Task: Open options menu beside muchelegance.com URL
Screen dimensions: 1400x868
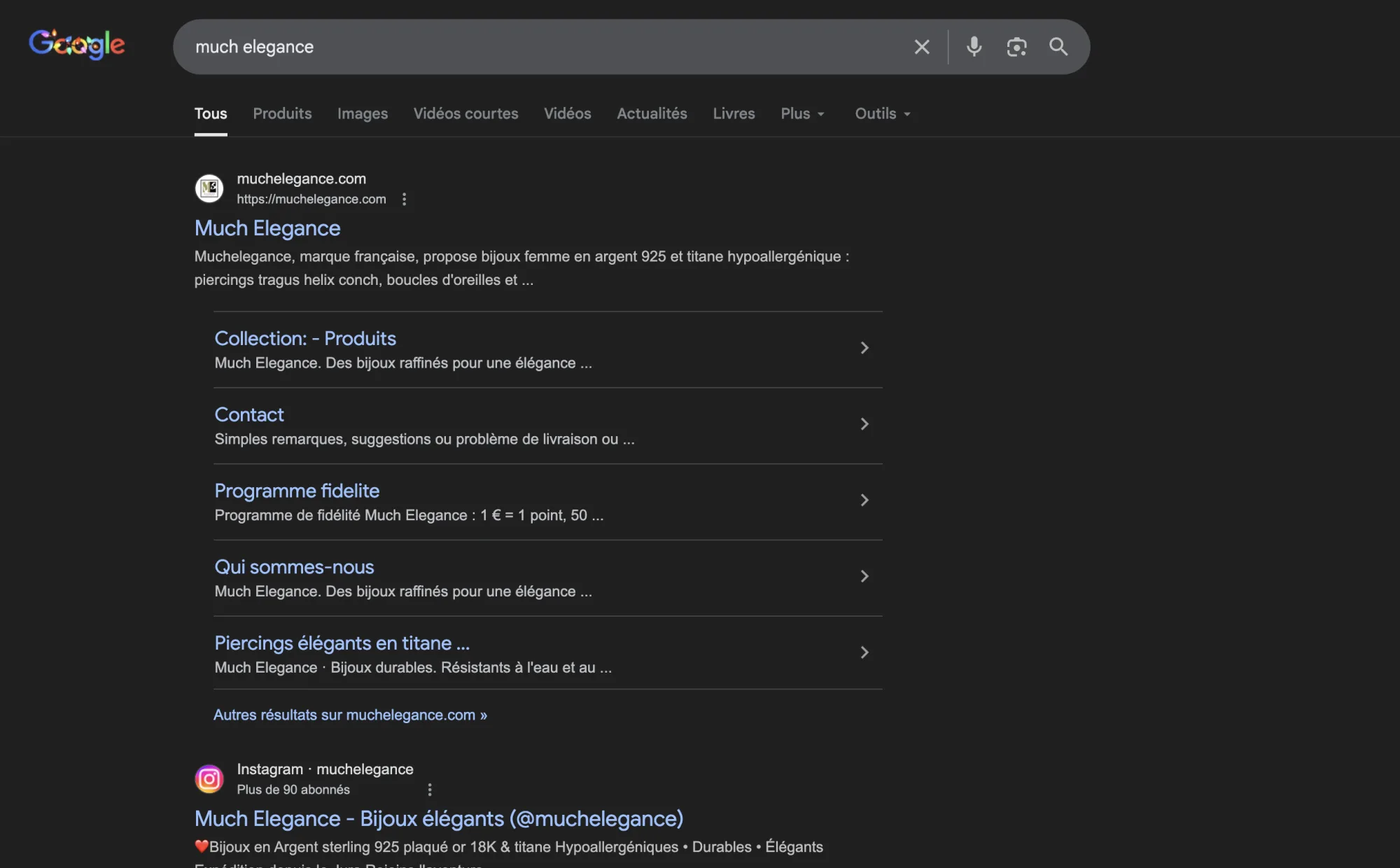Action: 404,199
